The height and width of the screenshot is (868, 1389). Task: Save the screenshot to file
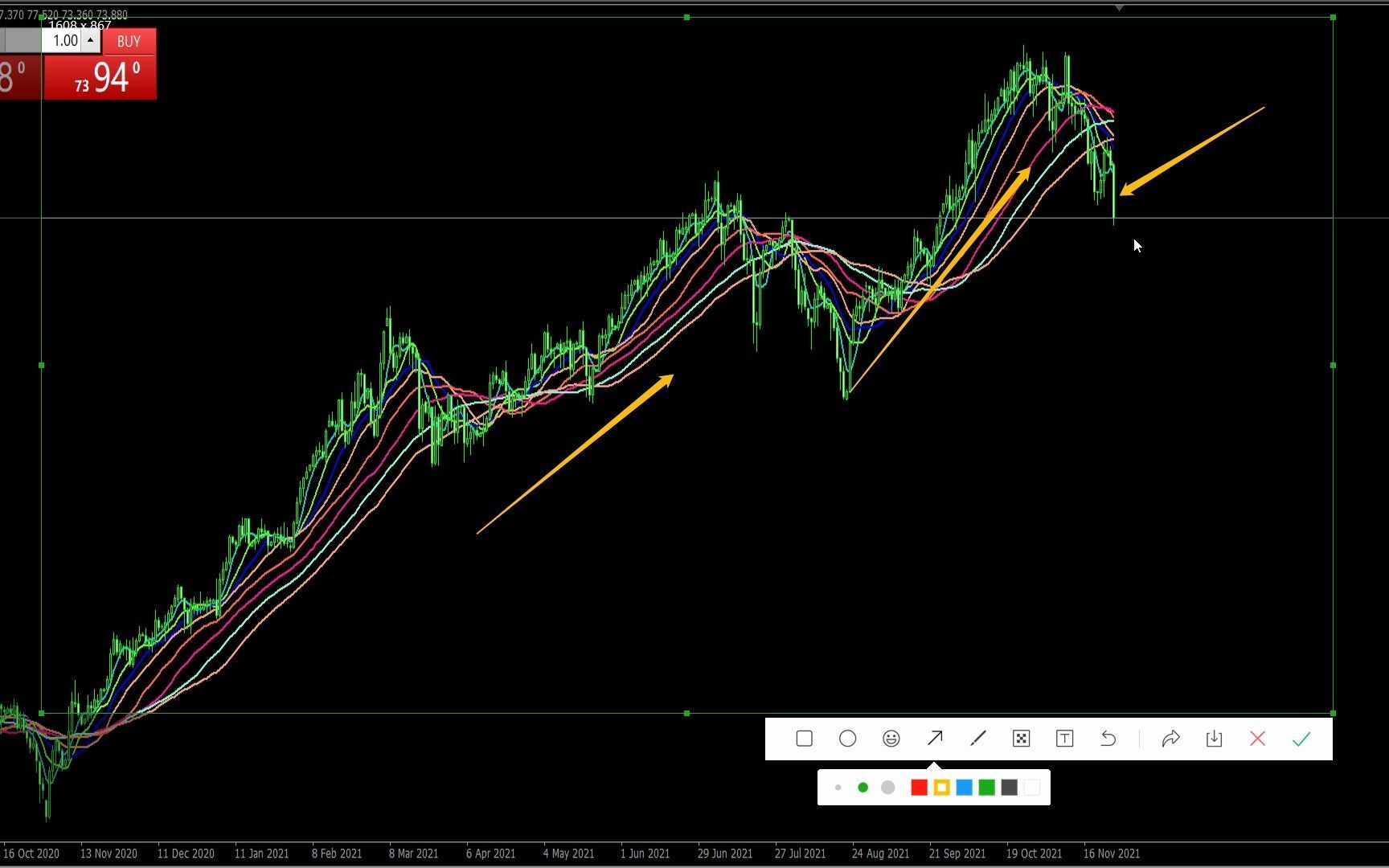[1214, 739]
